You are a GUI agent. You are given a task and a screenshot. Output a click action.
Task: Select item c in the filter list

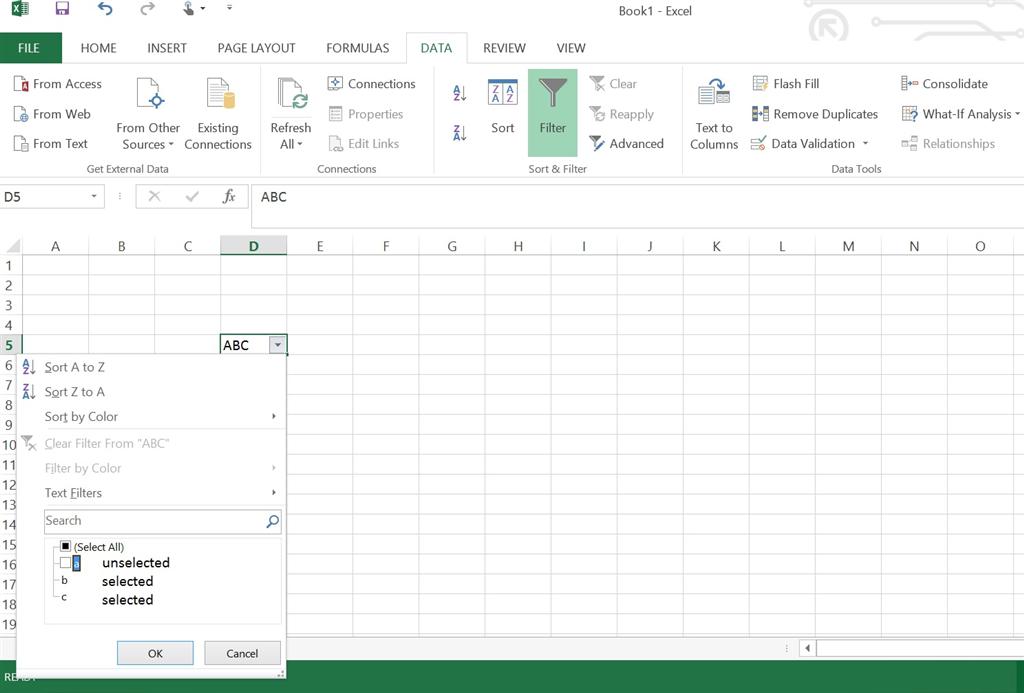[x=64, y=597]
